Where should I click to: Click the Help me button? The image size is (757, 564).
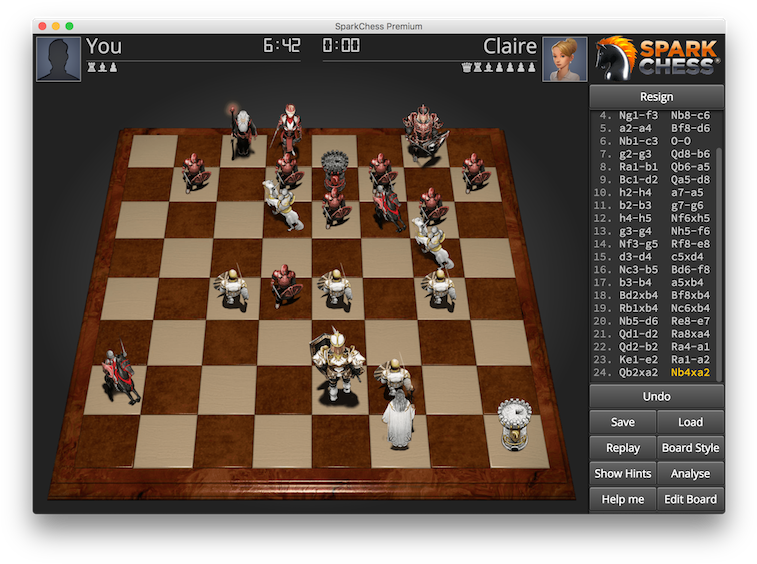pyautogui.click(x=622, y=499)
